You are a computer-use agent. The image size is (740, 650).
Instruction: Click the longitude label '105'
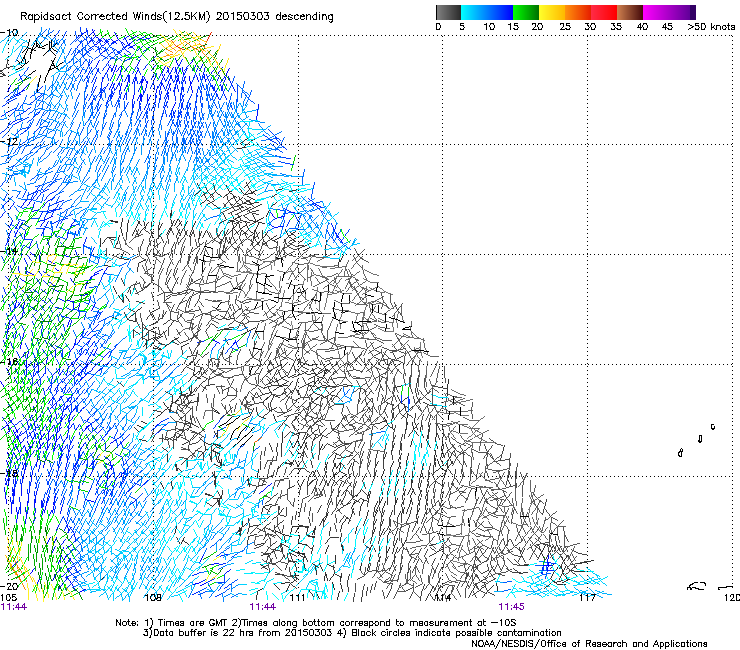click(x=8, y=598)
